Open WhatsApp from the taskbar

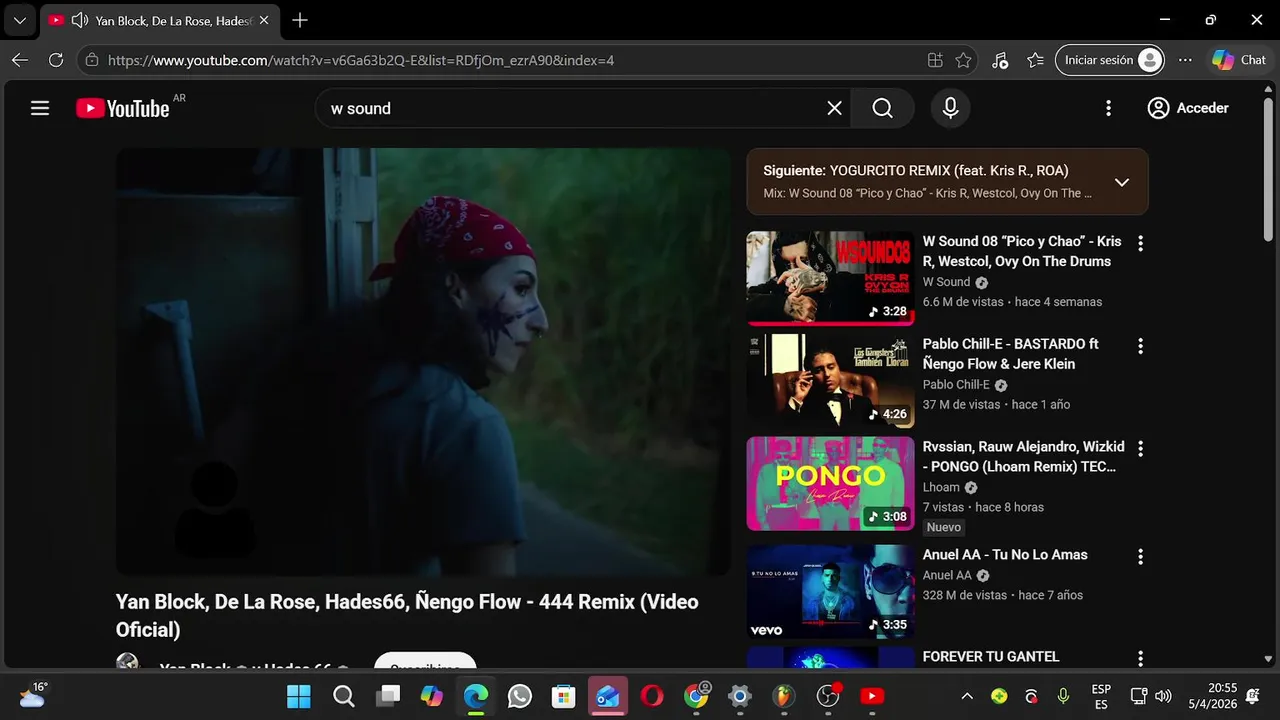519,696
